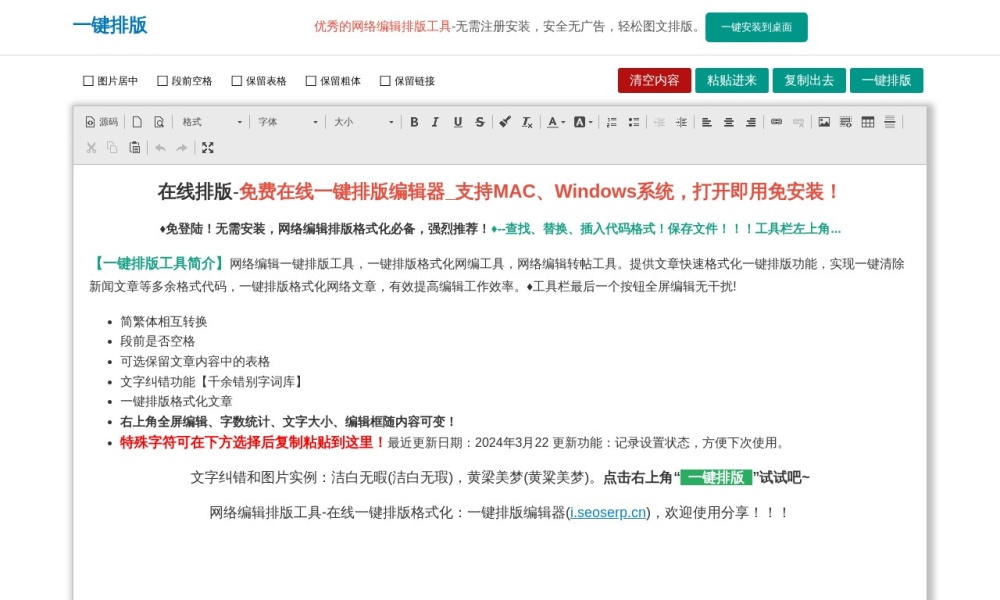Image resolution: width=1000 pixels, height=600 pixels.
Task: Click the red 清空内容 button
Action: (x=654, y=81)
